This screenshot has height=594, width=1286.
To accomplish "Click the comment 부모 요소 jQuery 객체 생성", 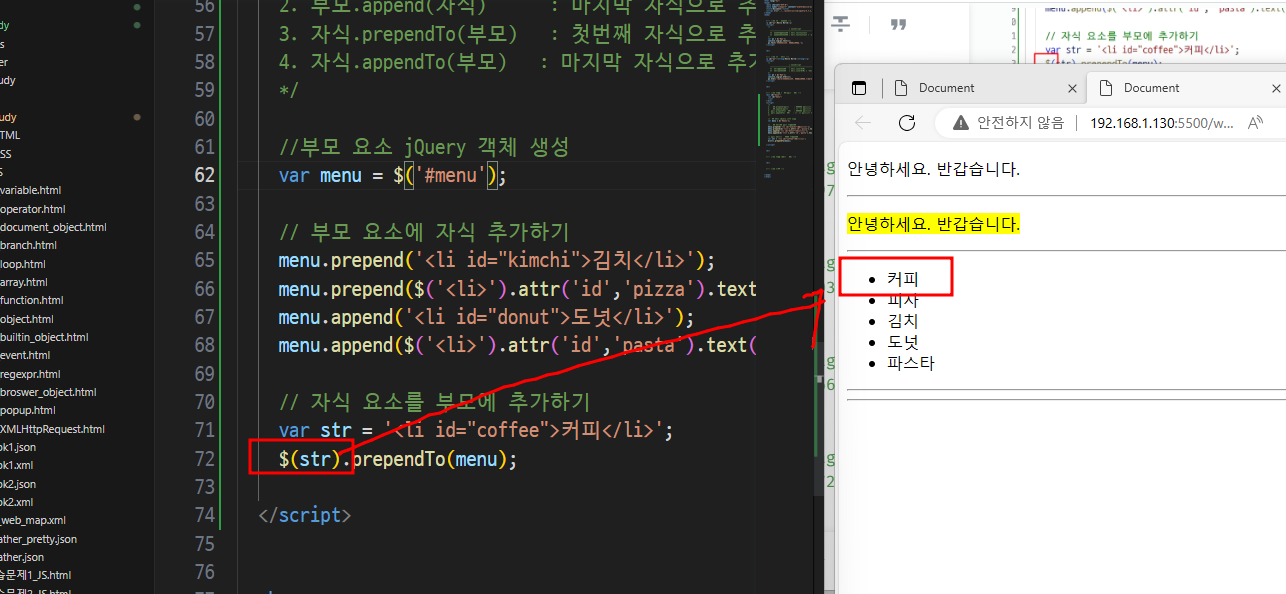I will coord(424,148).
